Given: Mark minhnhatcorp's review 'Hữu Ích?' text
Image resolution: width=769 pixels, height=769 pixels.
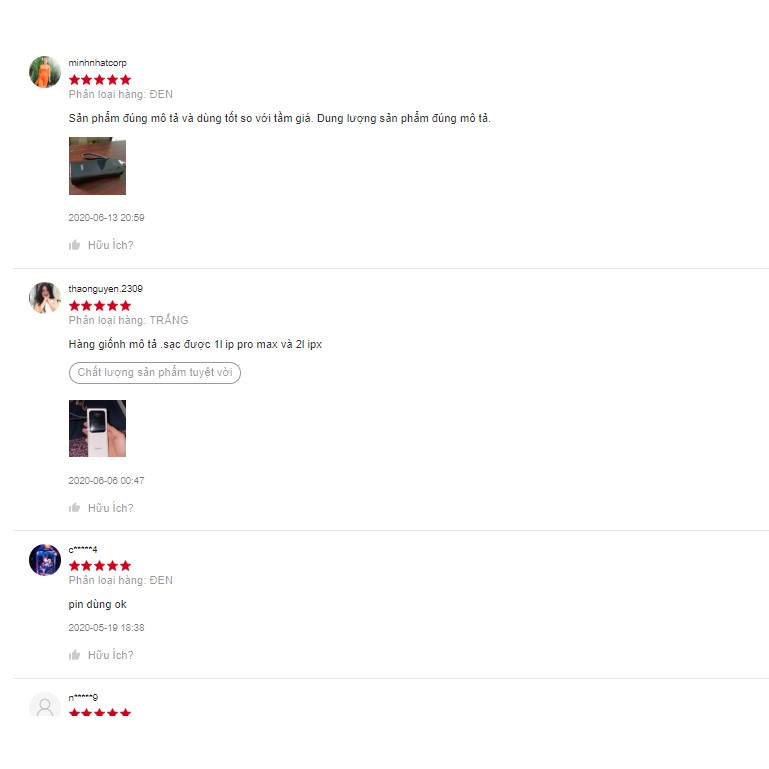Looking at the screenshot, I should [x=110, y=245].
